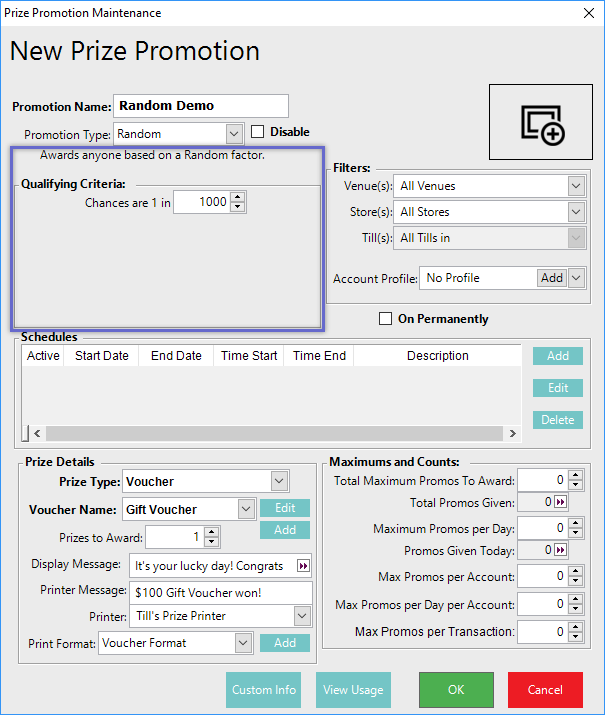Click the green OK button

click(456, 689)
